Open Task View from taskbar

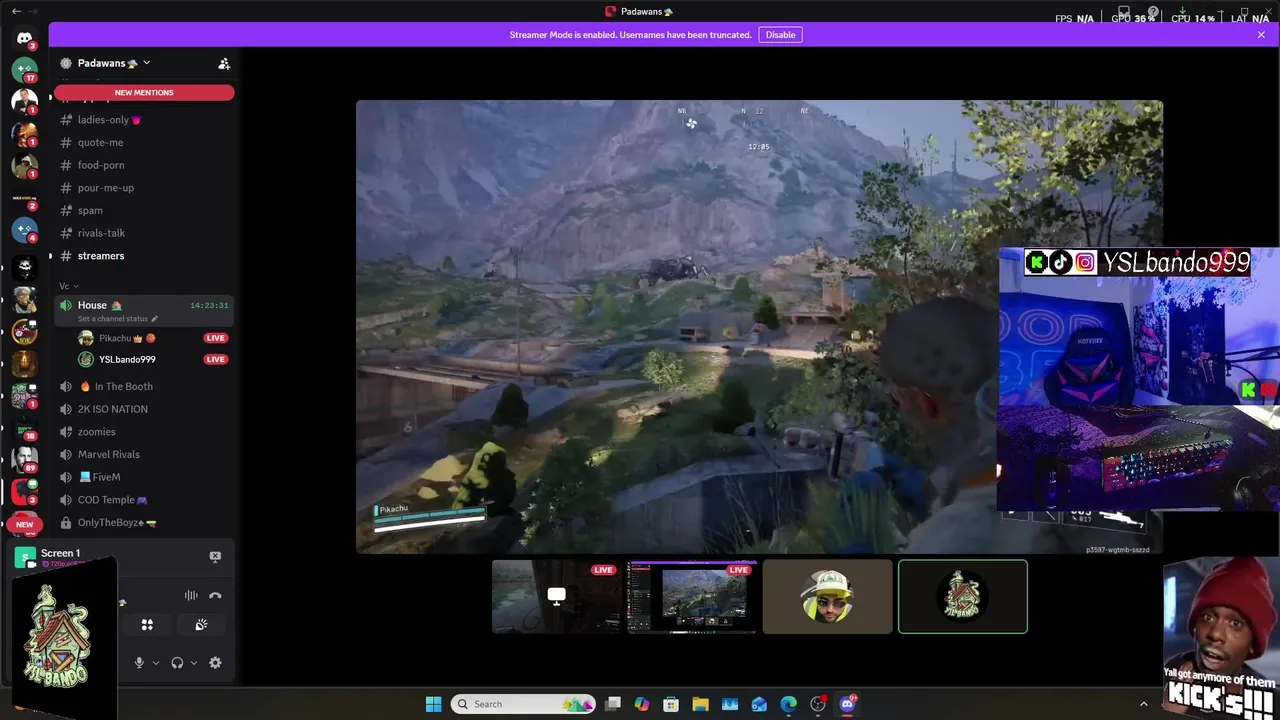tap(613, 704)
